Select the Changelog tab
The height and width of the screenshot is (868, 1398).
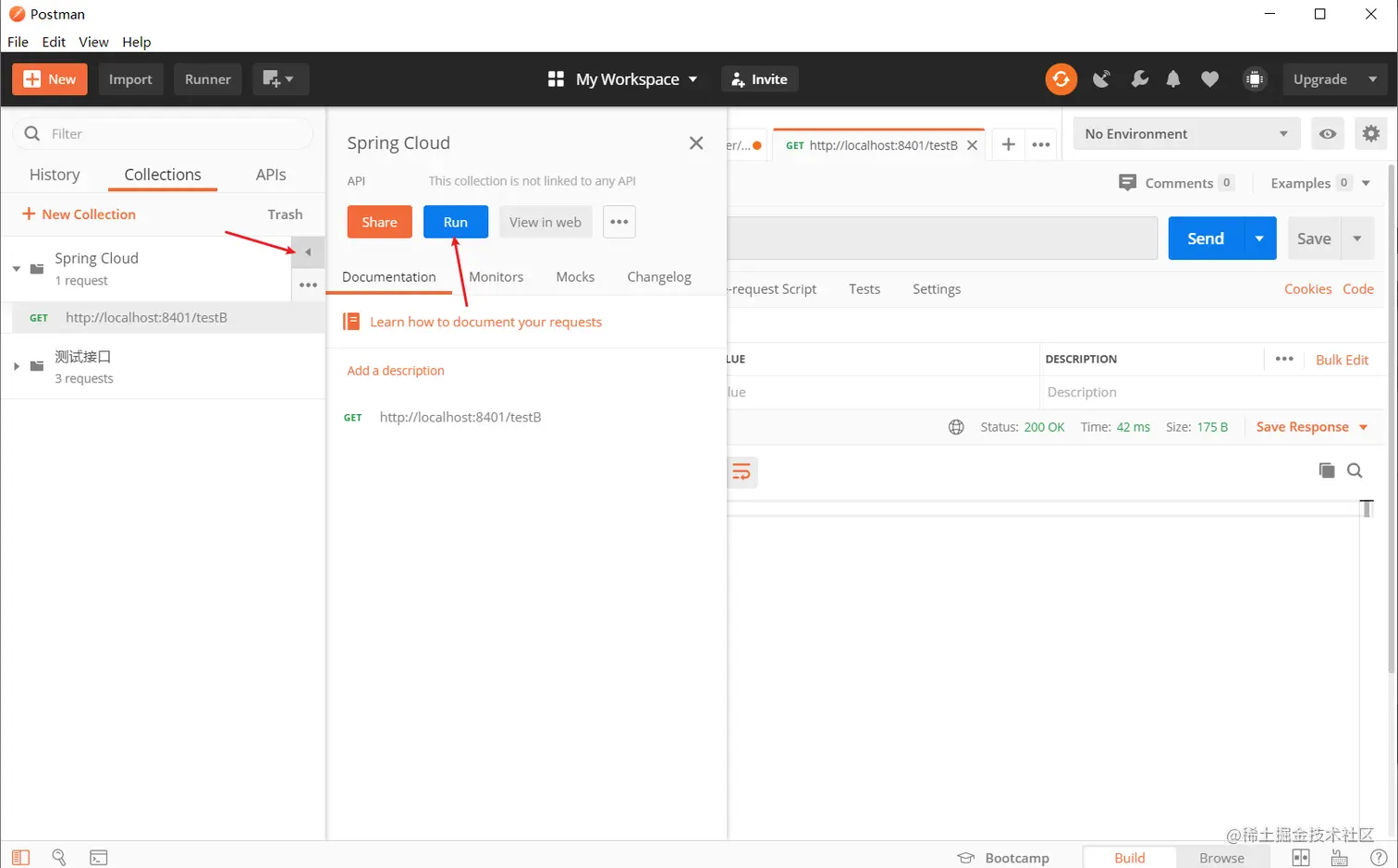point(659,276)
